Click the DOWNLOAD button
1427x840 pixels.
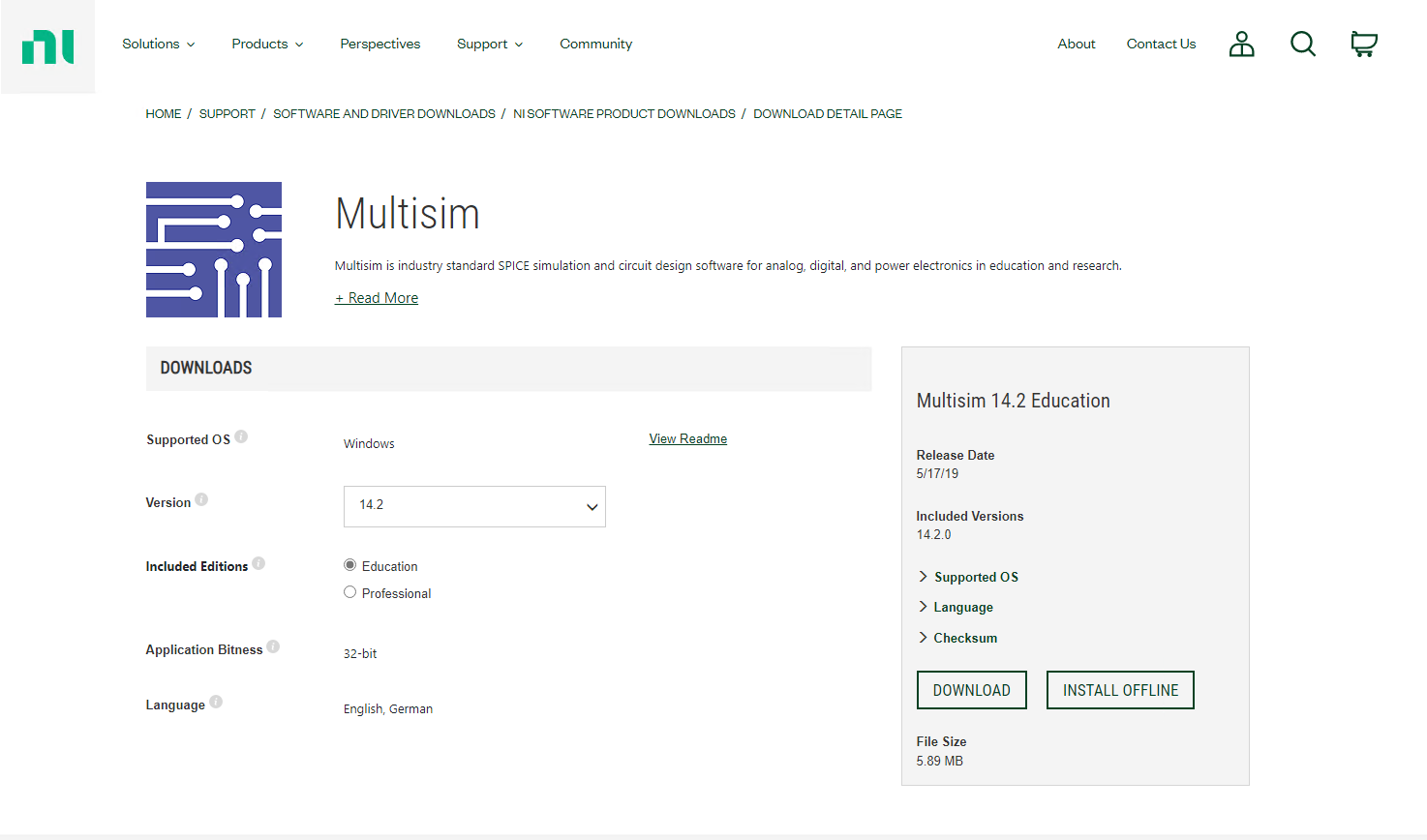[972, 690]
